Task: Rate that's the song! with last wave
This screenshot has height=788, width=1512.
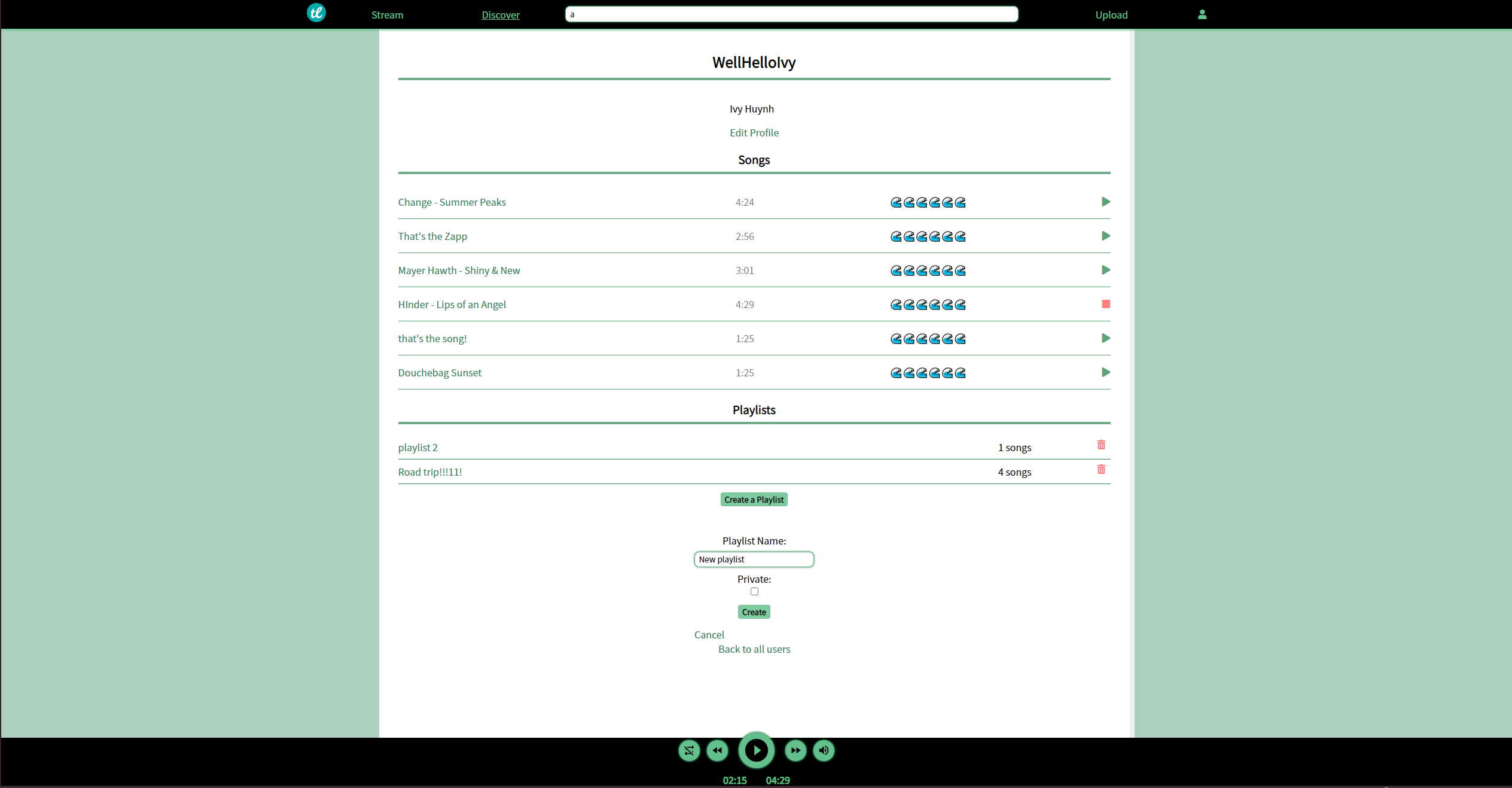Action: 961,339
